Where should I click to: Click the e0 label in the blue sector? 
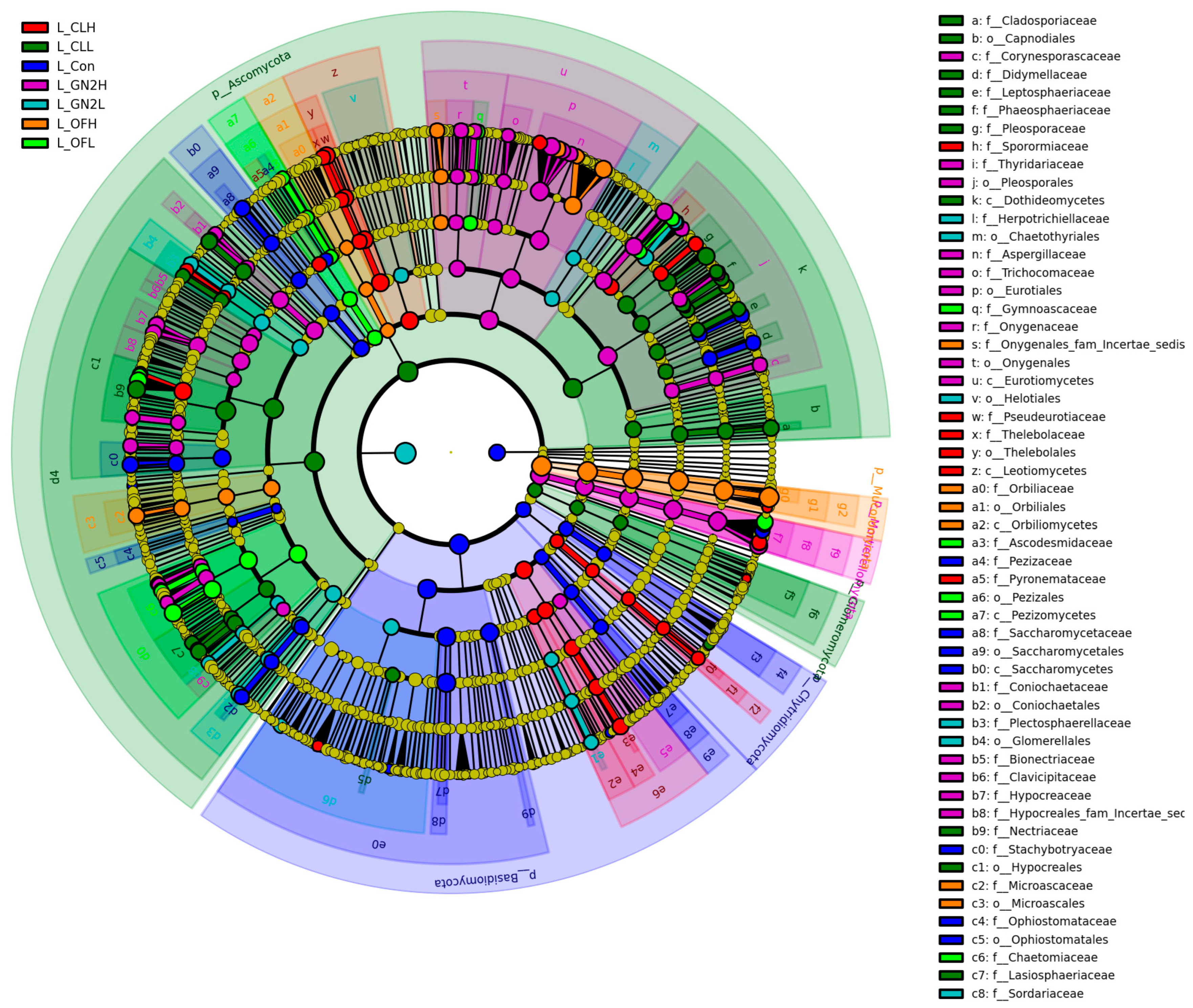pos(379,844)
